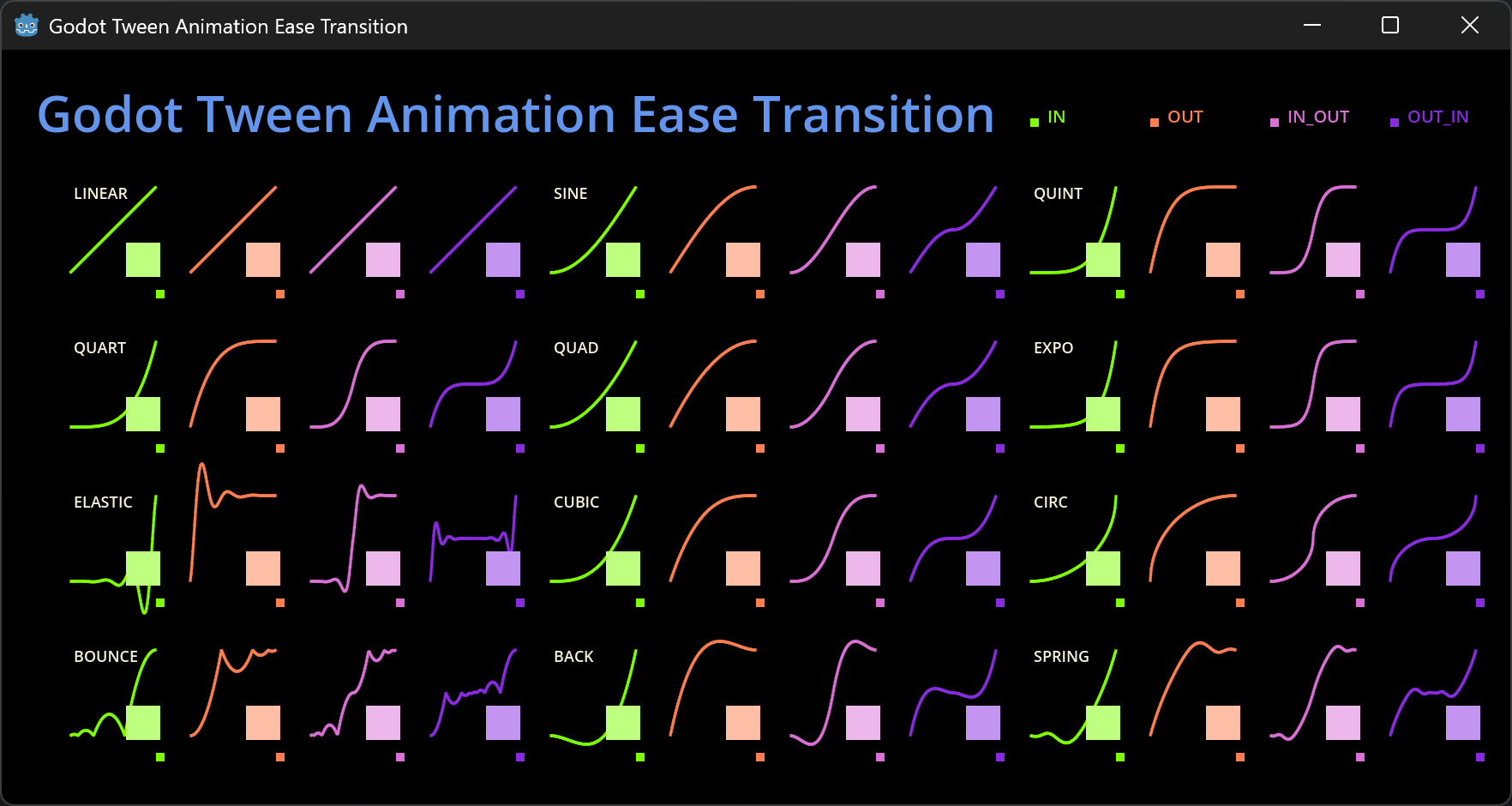Viewport: 1512px width, 806px height.
Task: Click the ELASTIC label
Action: click(x=103, y=502)
